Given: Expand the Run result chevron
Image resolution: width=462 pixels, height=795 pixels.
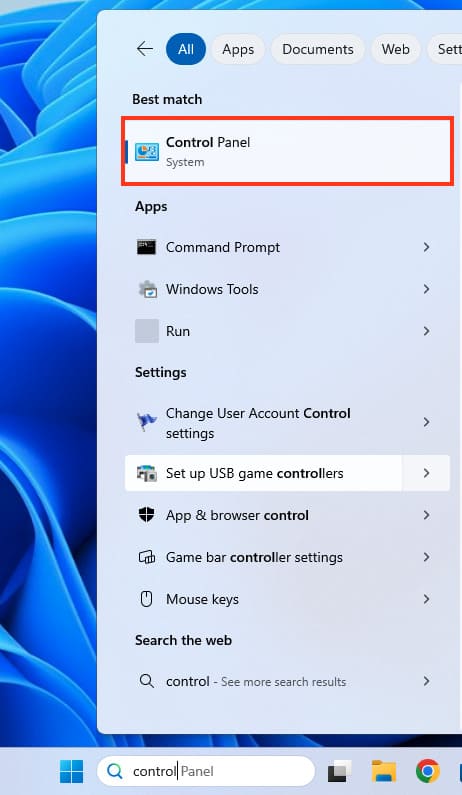Looking at the screenshot, I should [426, 331].
